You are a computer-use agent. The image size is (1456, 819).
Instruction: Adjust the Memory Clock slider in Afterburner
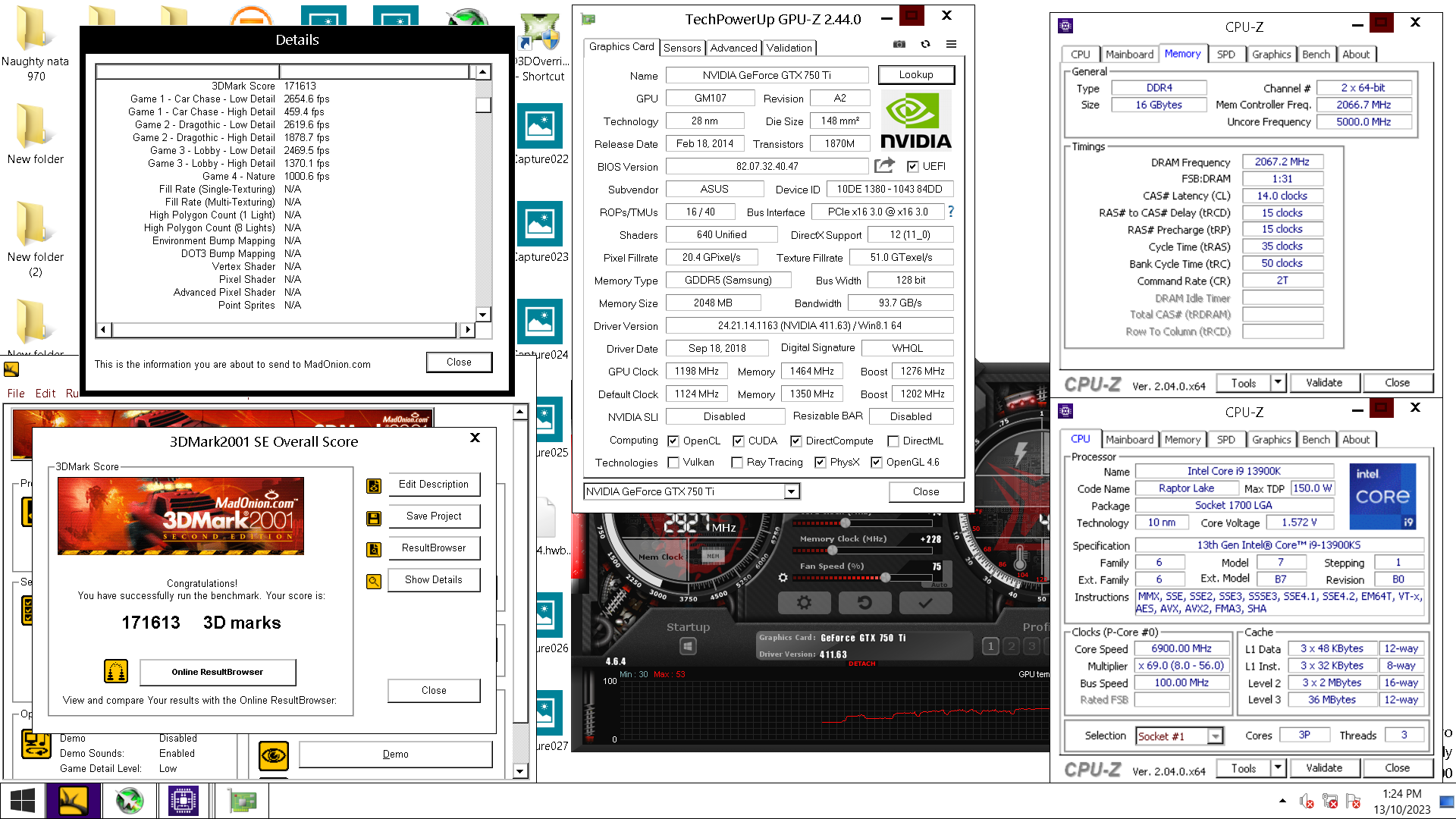click(x=832, y=551)
